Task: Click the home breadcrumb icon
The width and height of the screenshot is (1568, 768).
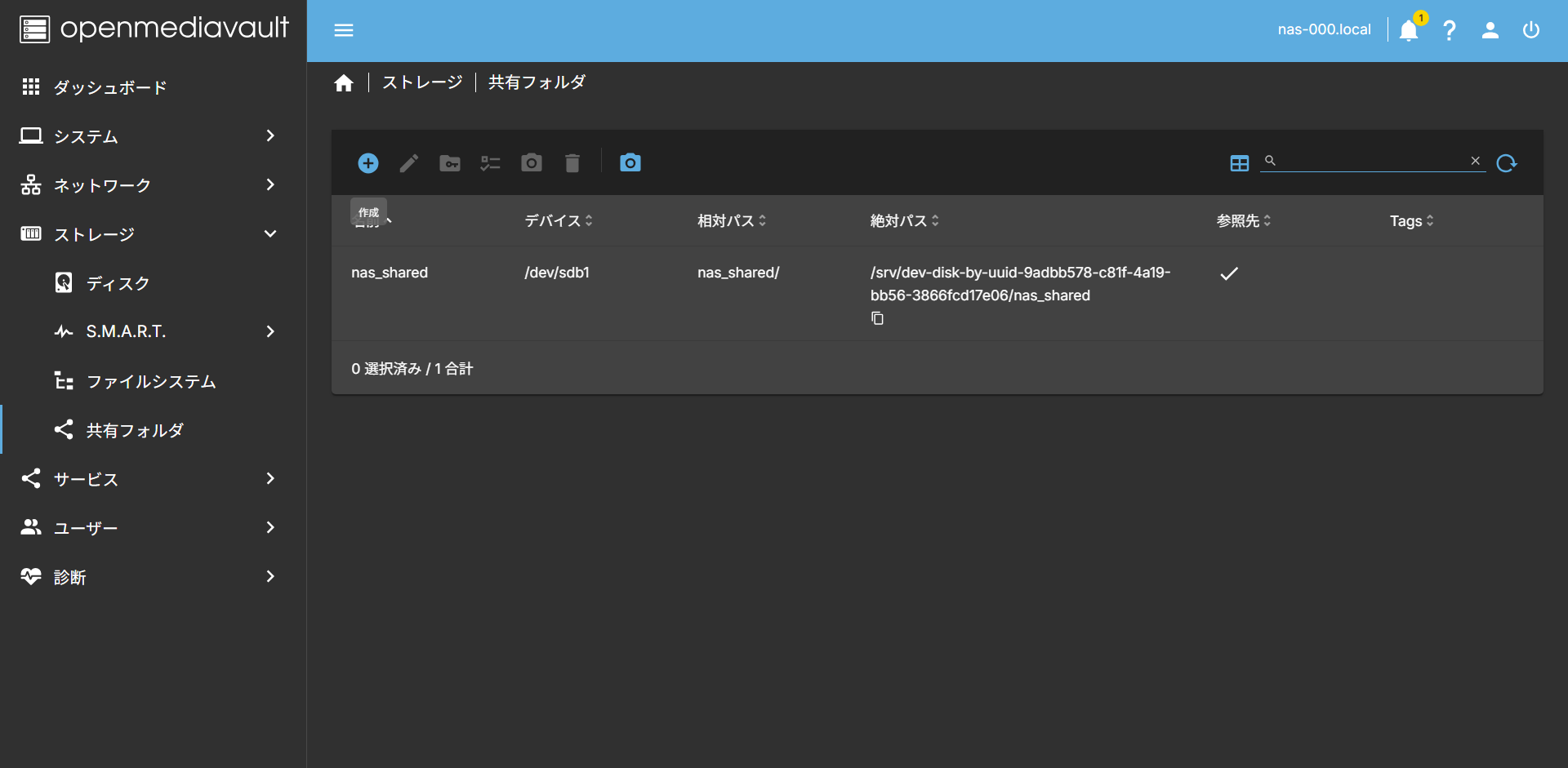Action: coord(344,82)
